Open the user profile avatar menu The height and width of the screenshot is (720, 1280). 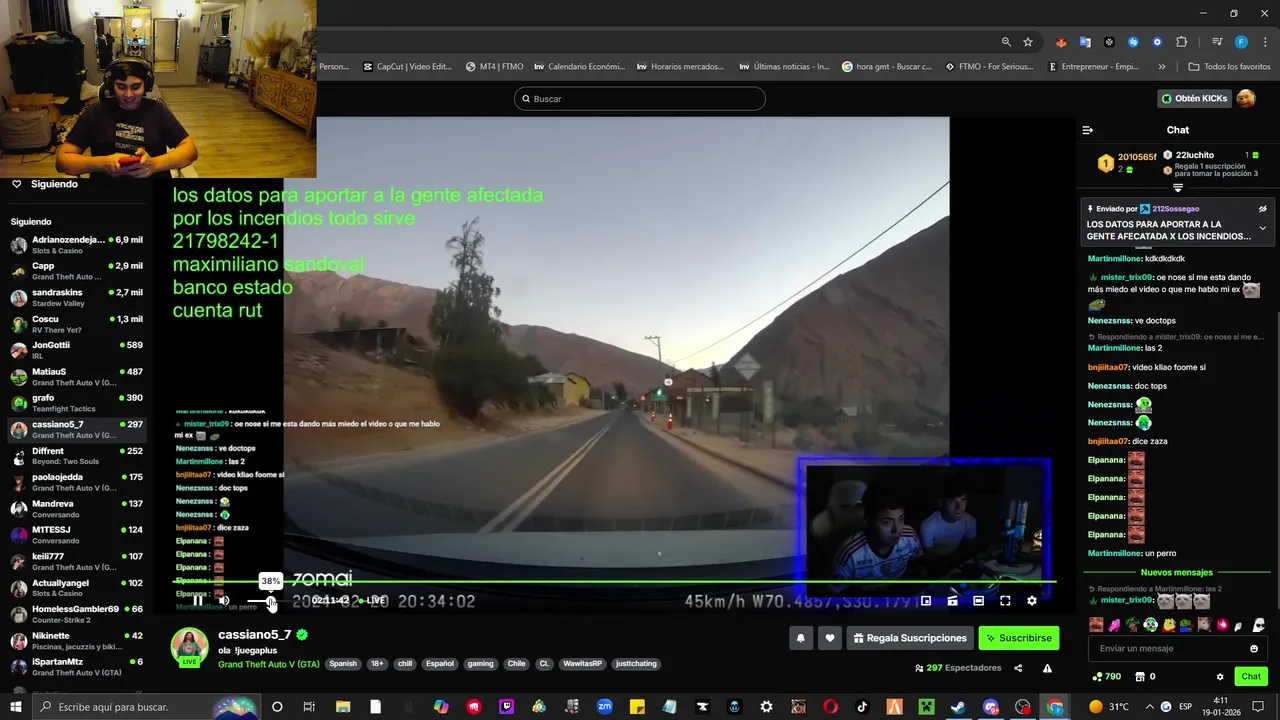tap(1246, 98)
